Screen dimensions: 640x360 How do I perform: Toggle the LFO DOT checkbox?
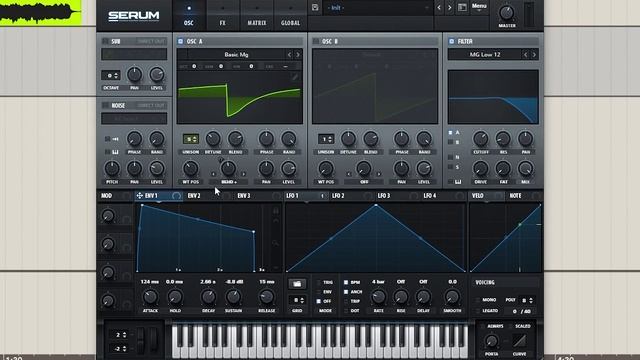pos(346,311)
